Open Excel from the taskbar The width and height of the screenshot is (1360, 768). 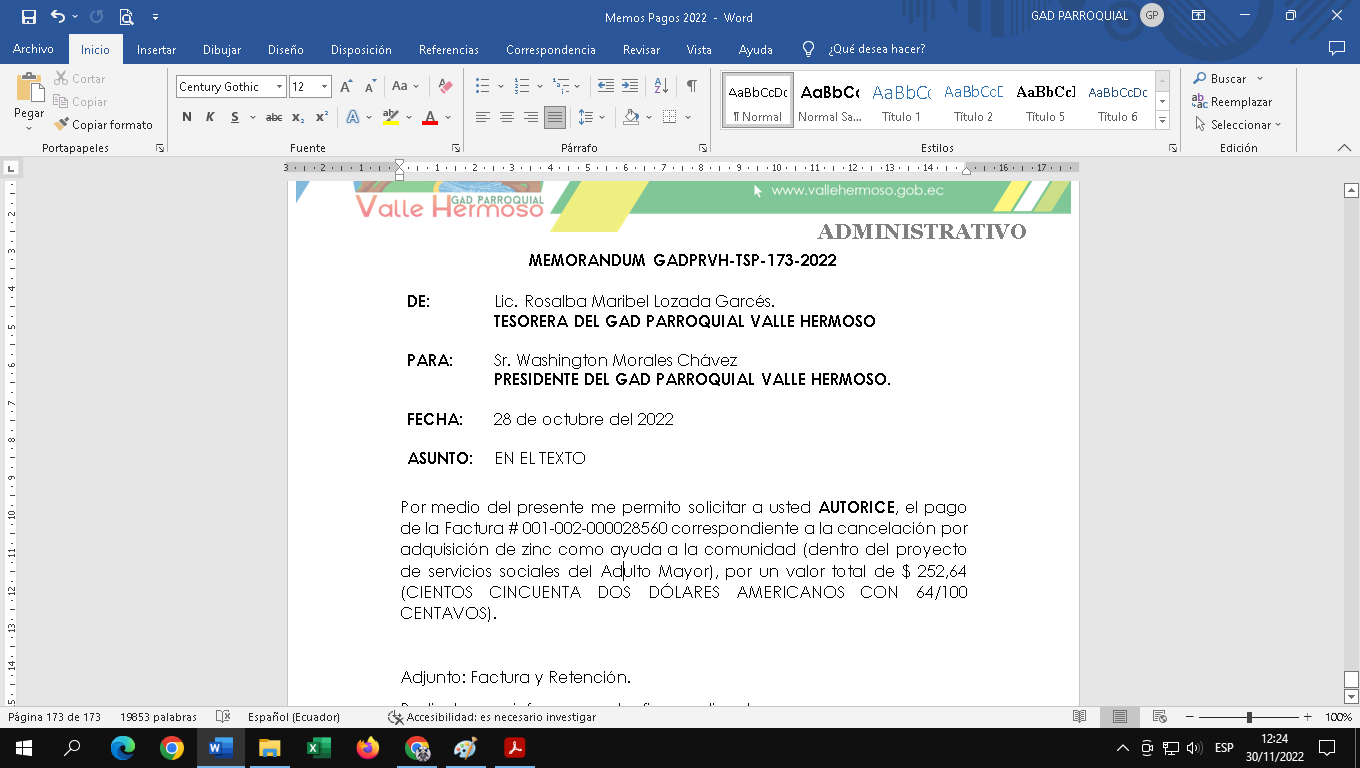point(319,747)
